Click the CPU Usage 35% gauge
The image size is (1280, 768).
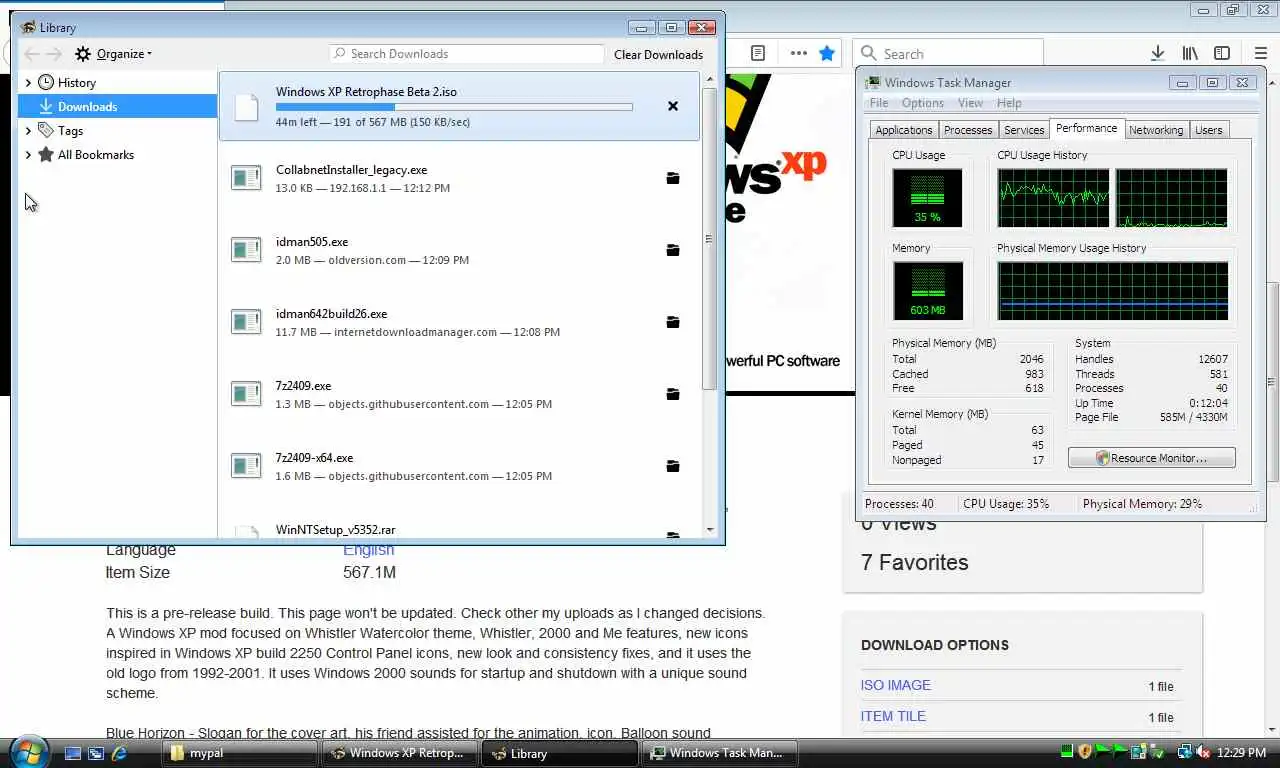coord(928,198)
